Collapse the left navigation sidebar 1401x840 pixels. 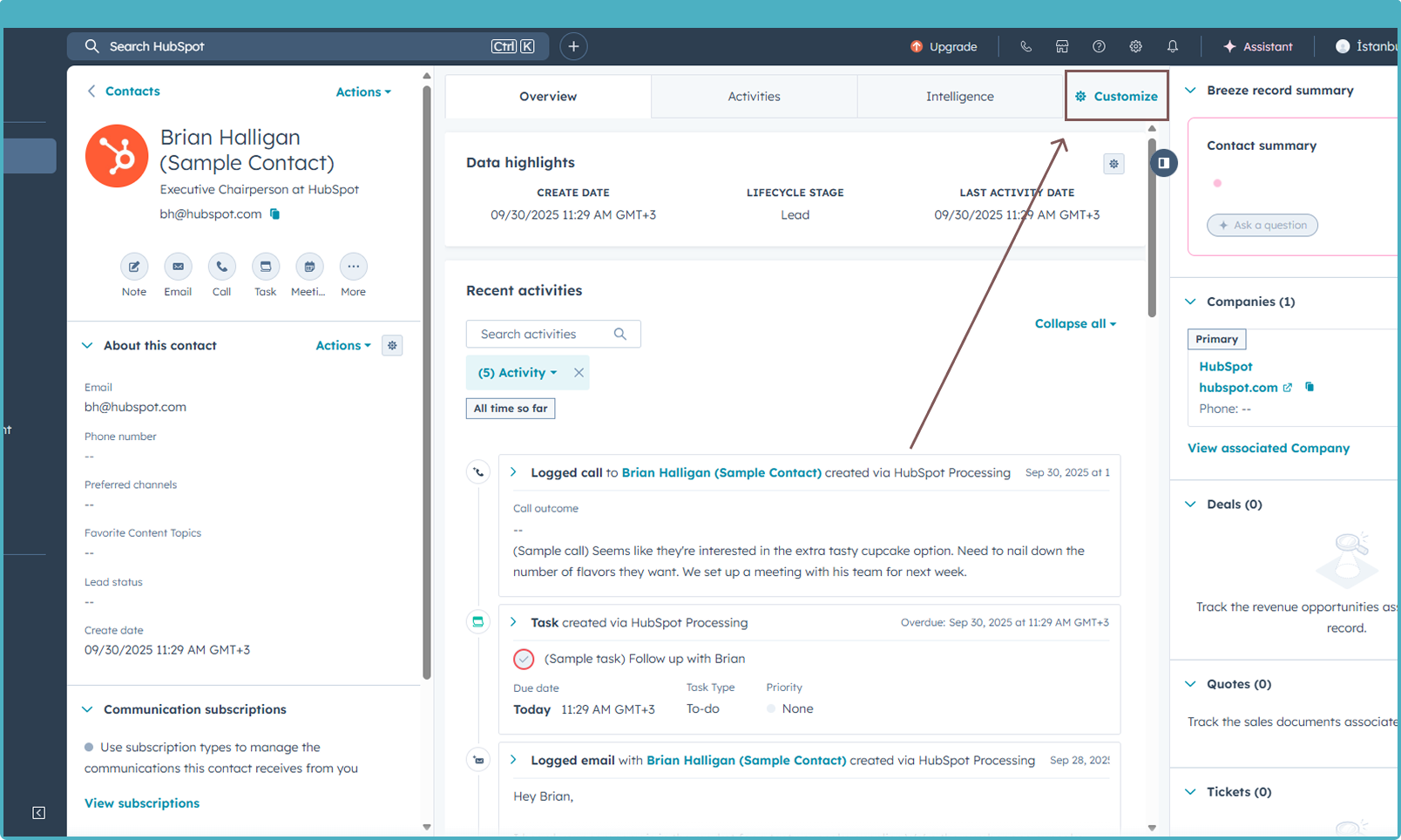[39, 812]
